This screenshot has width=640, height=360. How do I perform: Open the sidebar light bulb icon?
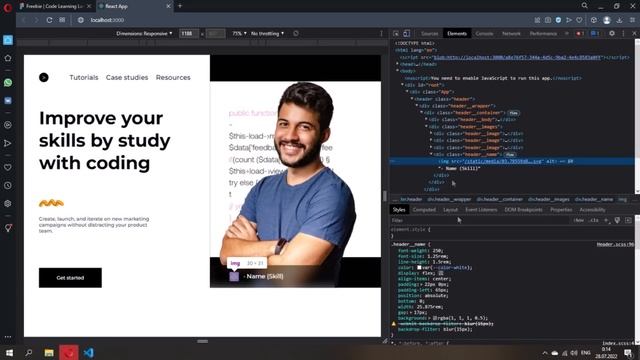point(8,228)
